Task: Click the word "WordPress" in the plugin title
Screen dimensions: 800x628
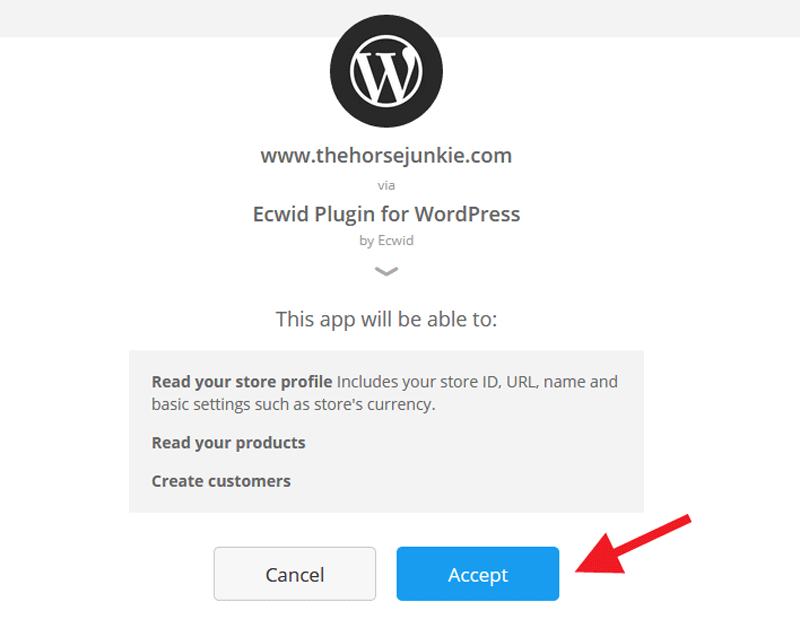Action: (467, 214)
